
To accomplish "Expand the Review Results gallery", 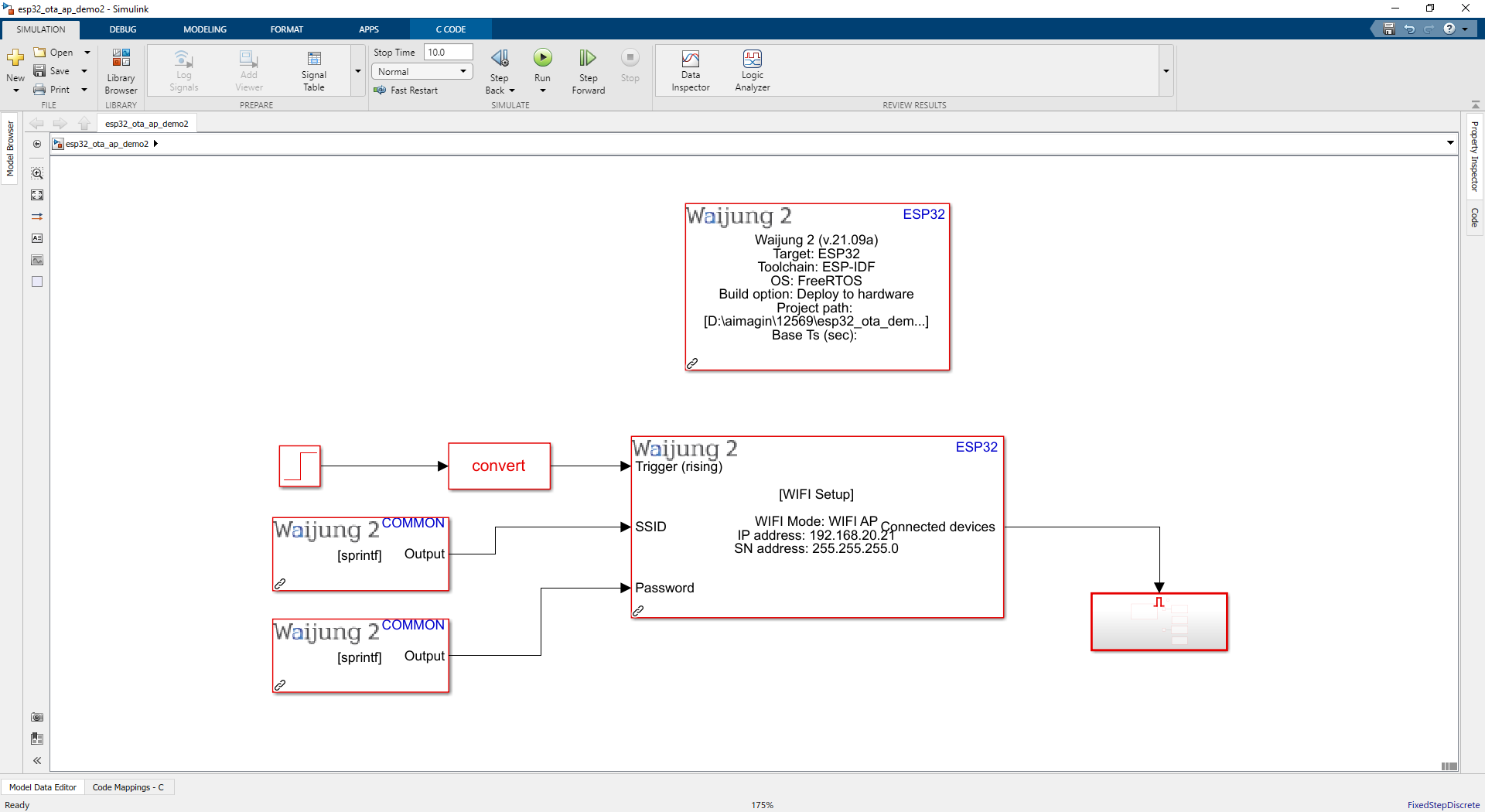I will (x=1166, y=71).
